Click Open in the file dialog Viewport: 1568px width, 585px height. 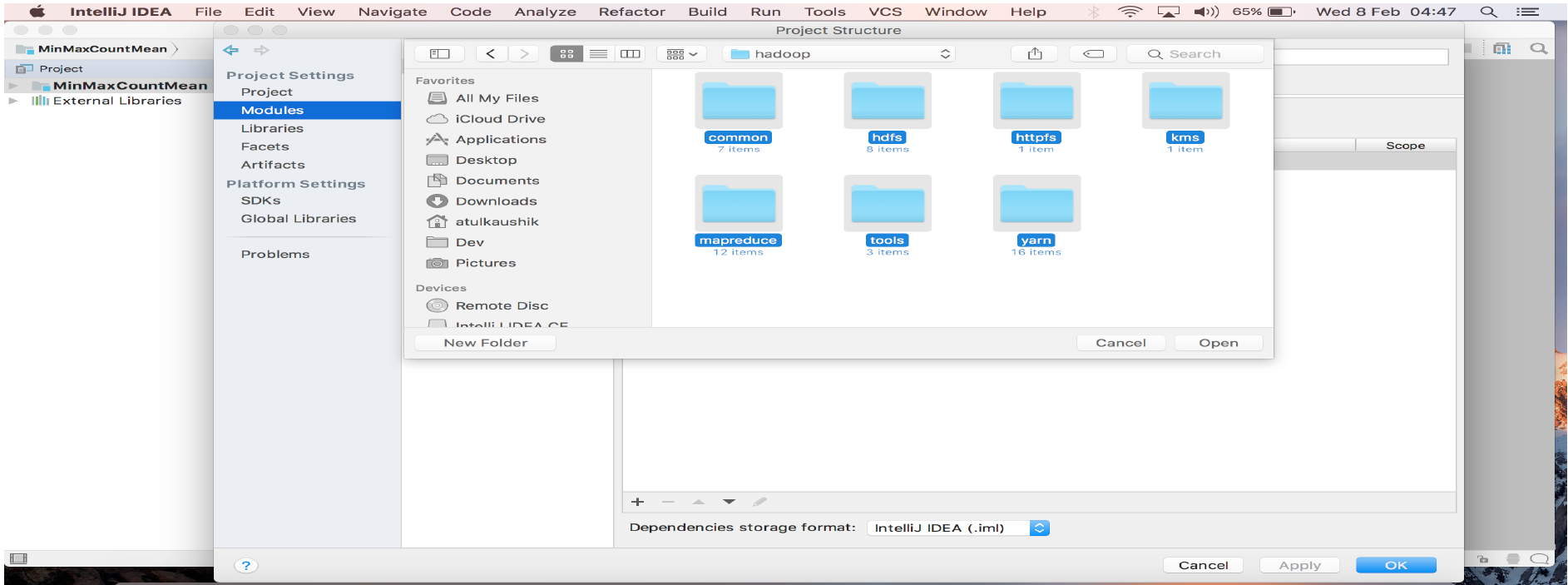coord(1219,343)
